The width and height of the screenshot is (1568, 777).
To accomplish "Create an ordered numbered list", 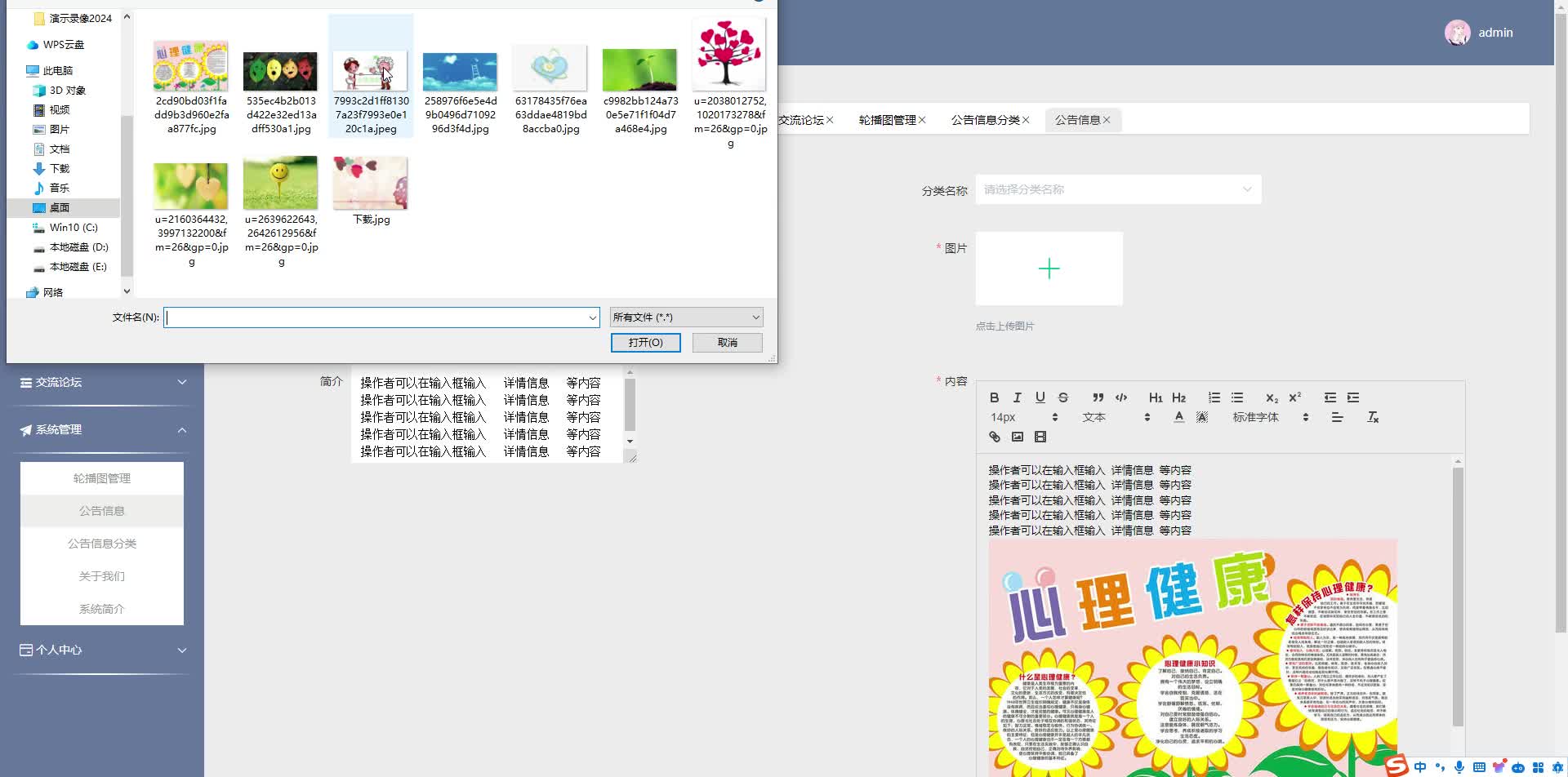I will pyautogui.click(x=1214, y=397).
